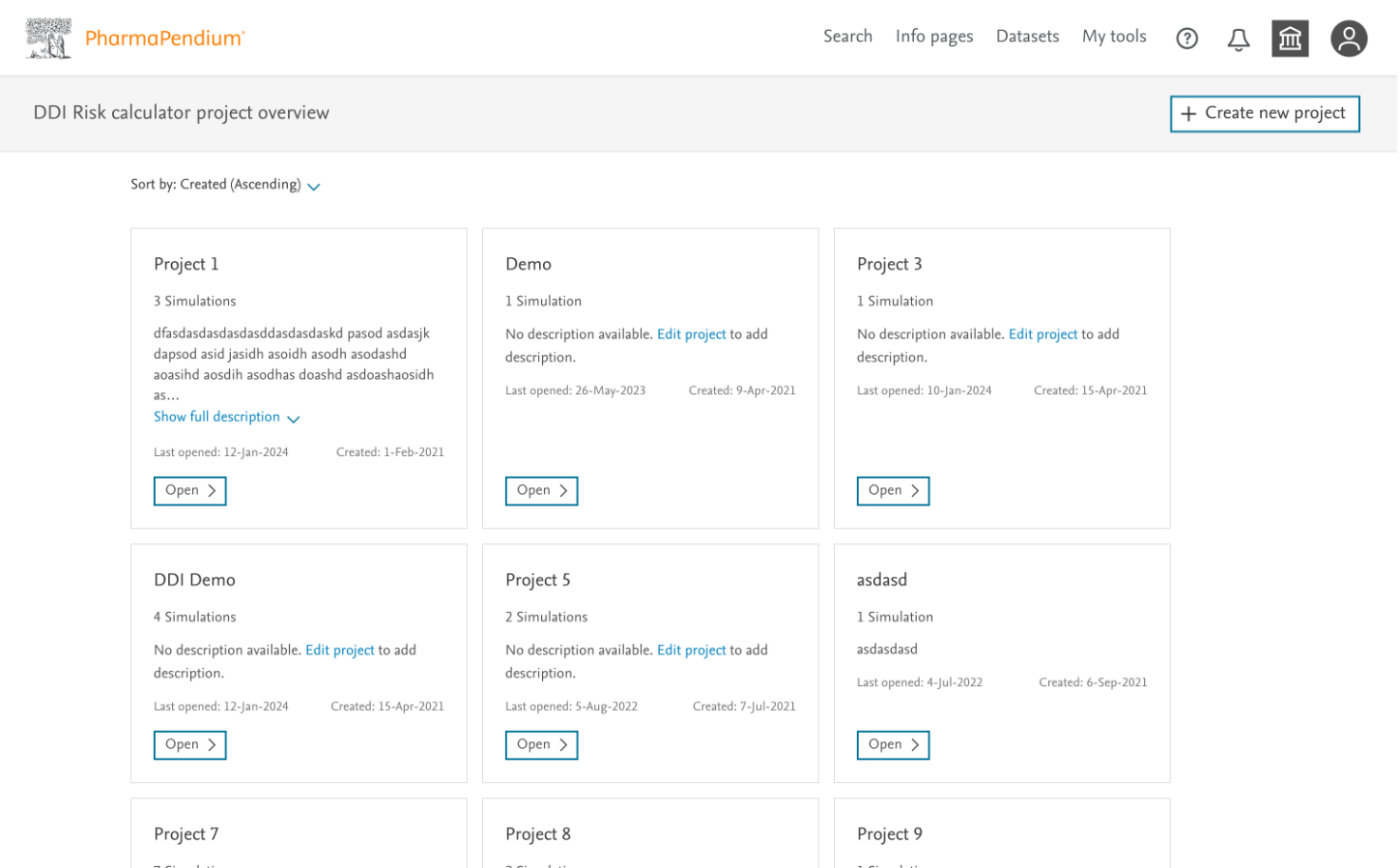
Task: Click Edit project link in Project 5 card
Action: coord(691,651)
